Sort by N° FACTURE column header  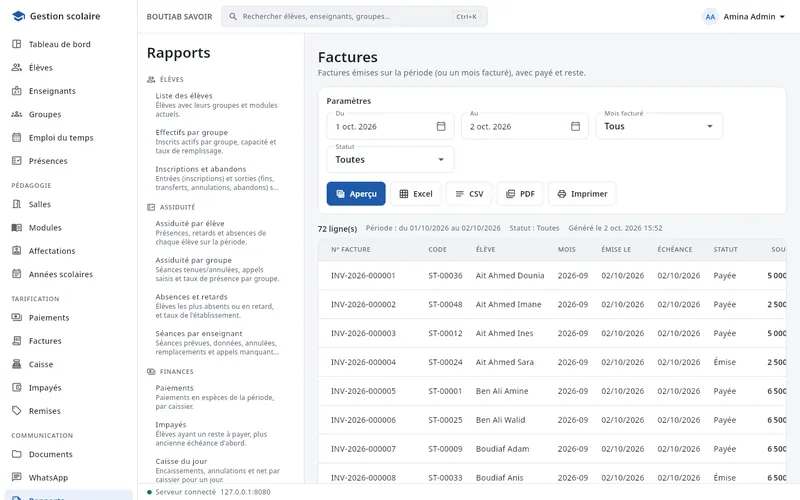pos(351,249)
